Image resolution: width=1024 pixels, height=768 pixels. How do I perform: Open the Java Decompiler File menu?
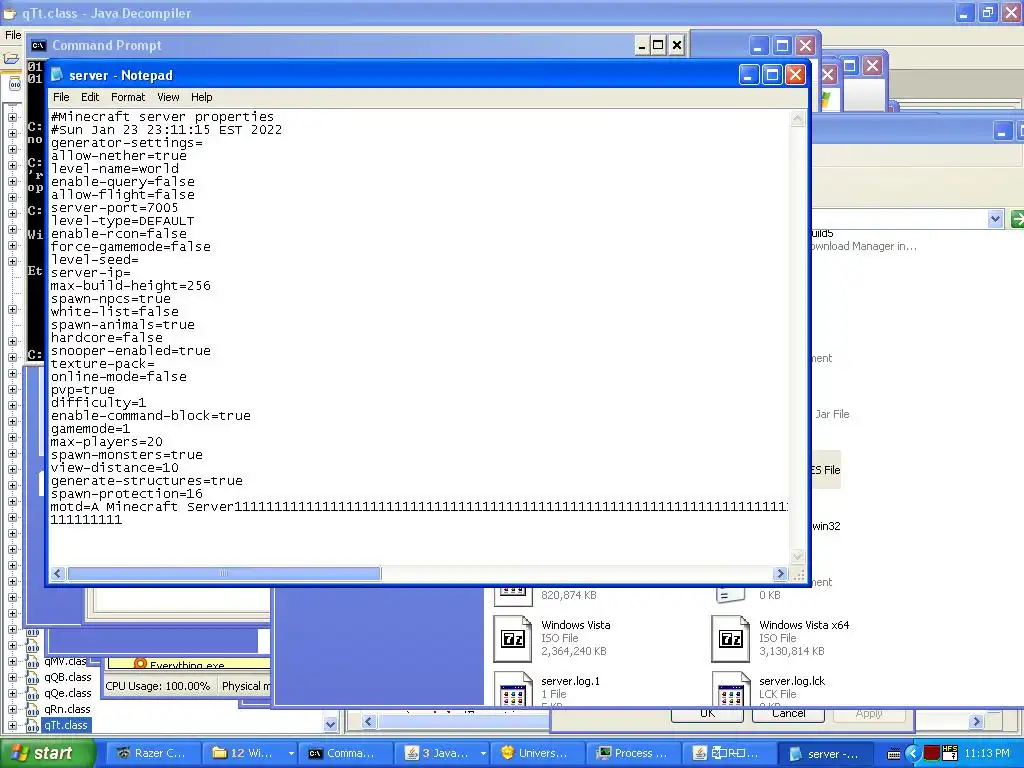click(13, 35)
